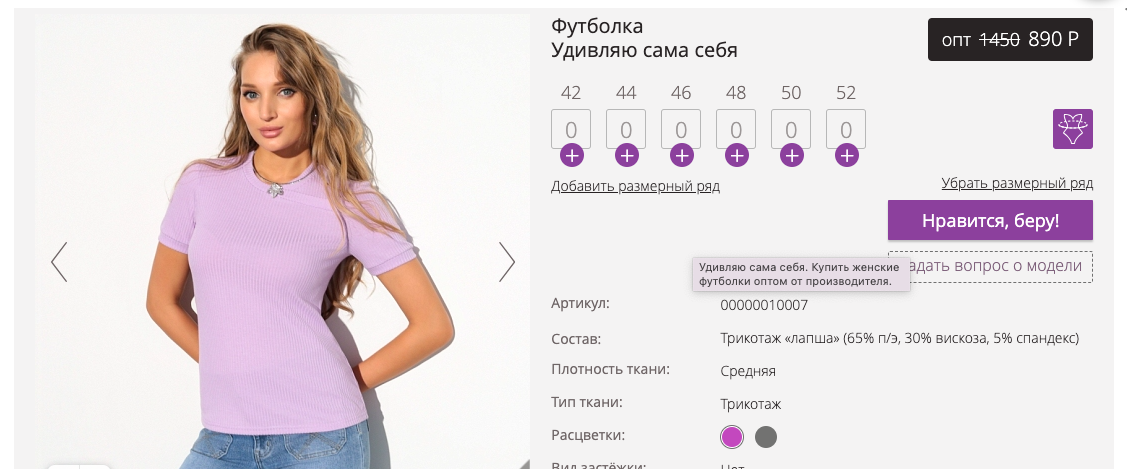This screenshot has width=1127, height=469.
Task: Click plus button under size 44
Action: tap(627, 155)
